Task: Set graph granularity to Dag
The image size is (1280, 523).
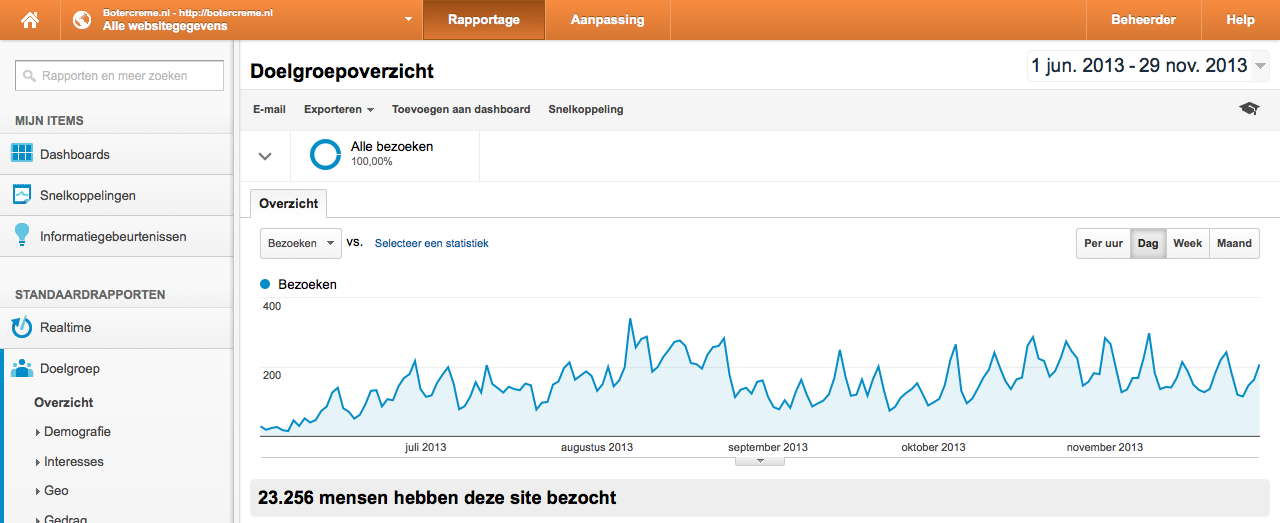Action: [x=1148, y=243]
